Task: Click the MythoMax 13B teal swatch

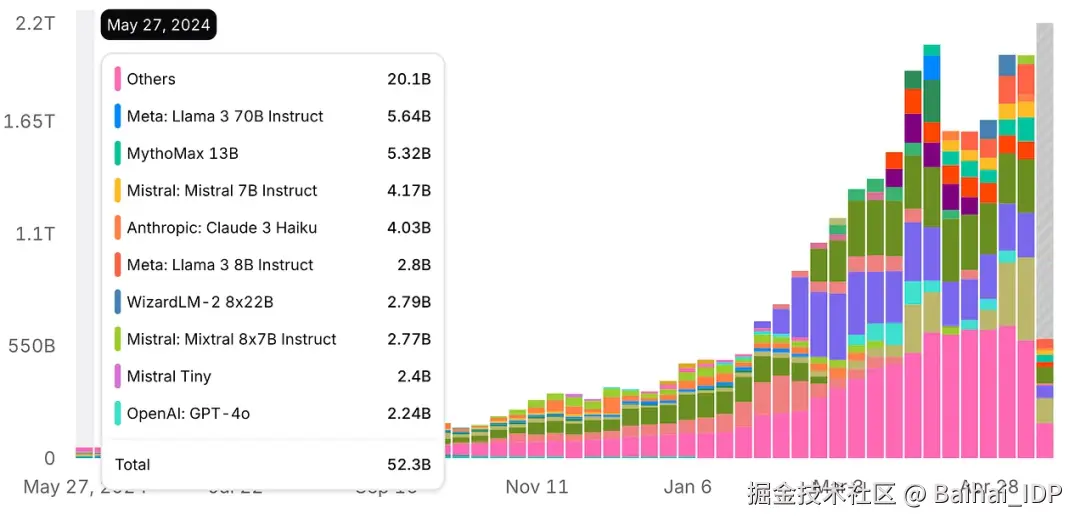Action: click(118, 154)
